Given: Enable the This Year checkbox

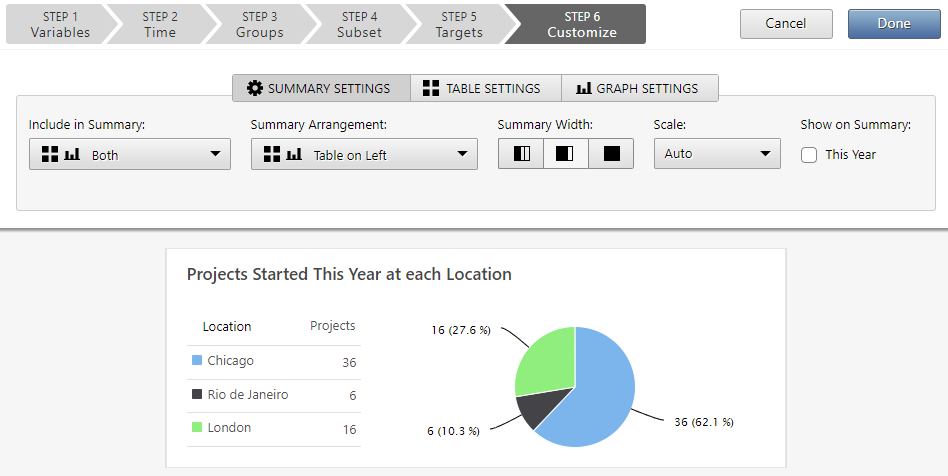Looking at the screenshot, I should 809,155.
